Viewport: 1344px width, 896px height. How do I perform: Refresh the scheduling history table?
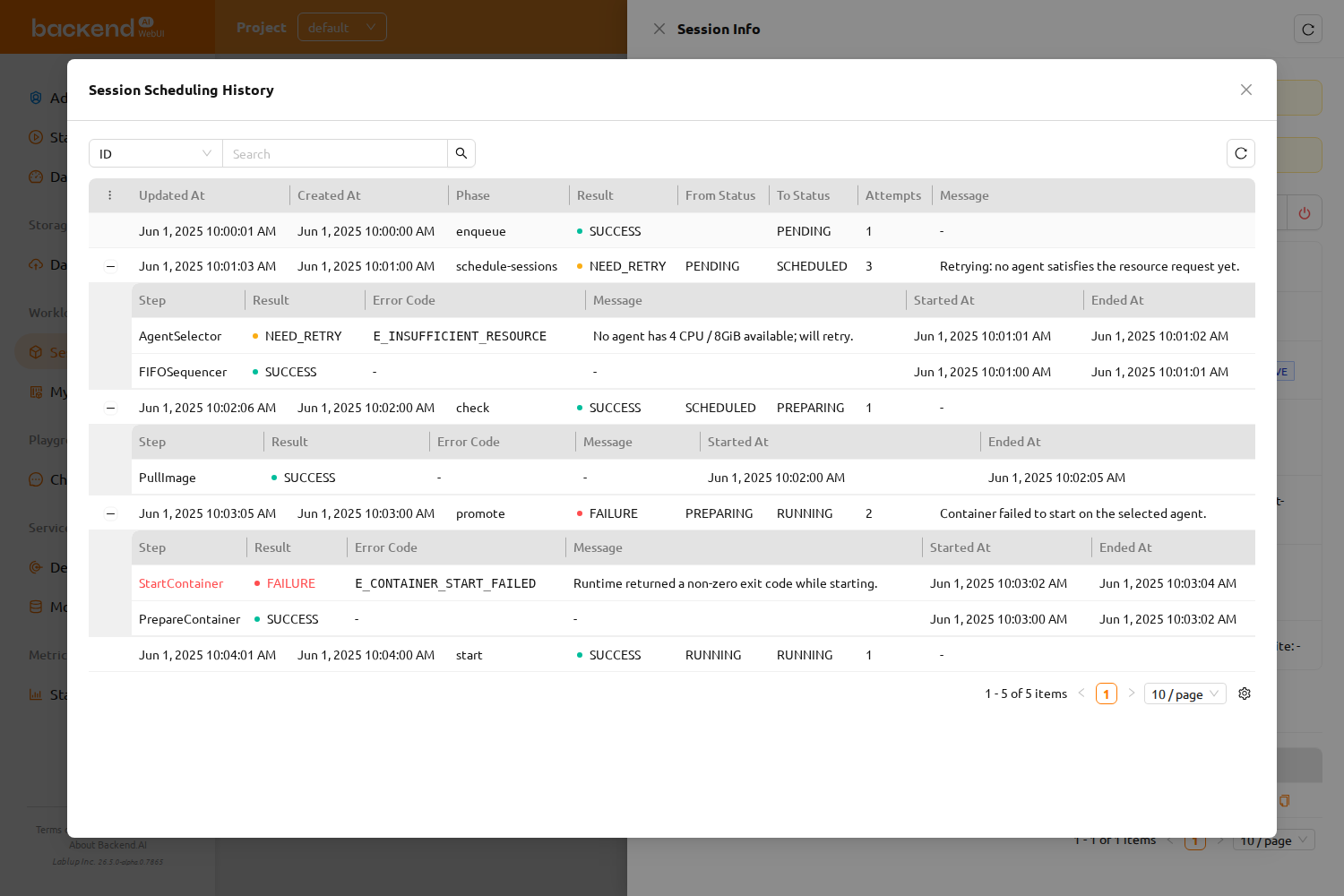pos(1241,153)
